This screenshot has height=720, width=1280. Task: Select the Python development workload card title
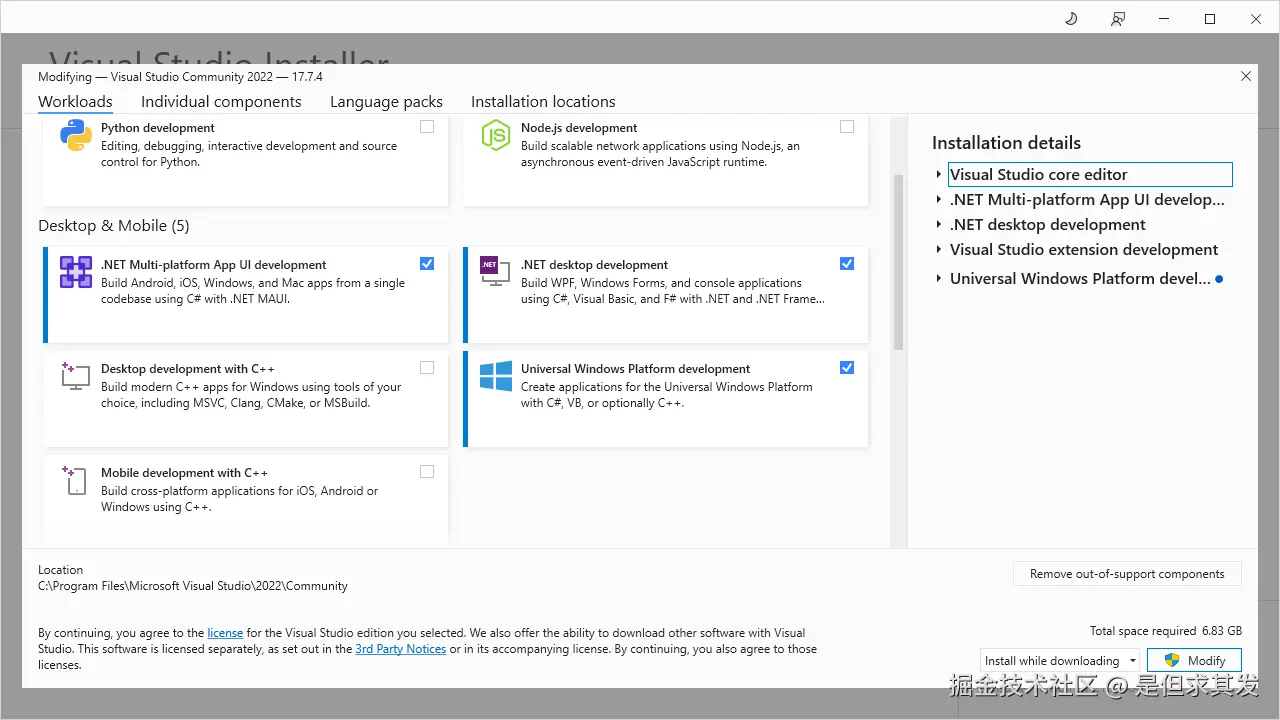(x=158, y=128)
